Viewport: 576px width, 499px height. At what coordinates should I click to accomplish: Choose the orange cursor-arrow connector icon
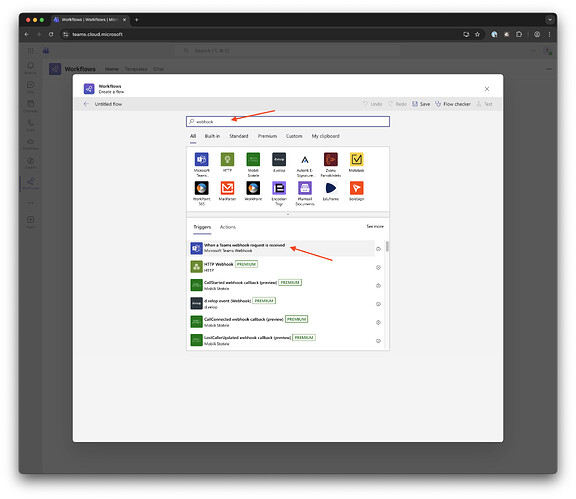[x=356, y=188]
